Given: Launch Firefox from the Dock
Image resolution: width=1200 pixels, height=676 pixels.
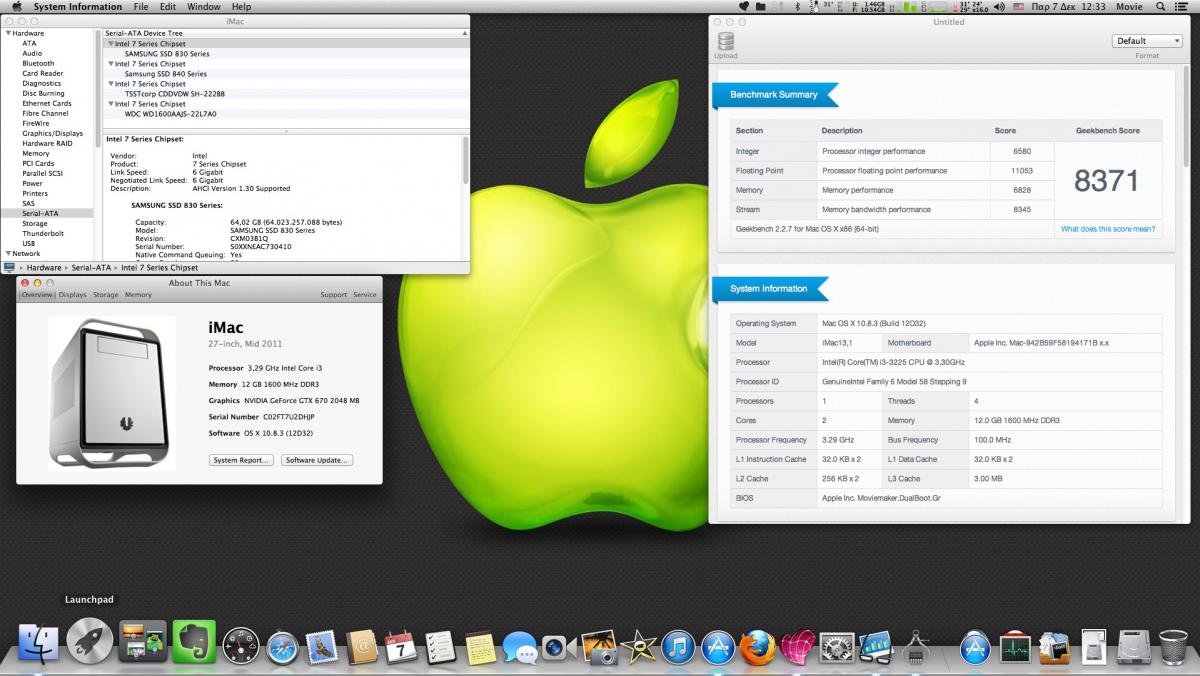Looking at the screenshot, I should pyautogui.click(x=758, y=647).
